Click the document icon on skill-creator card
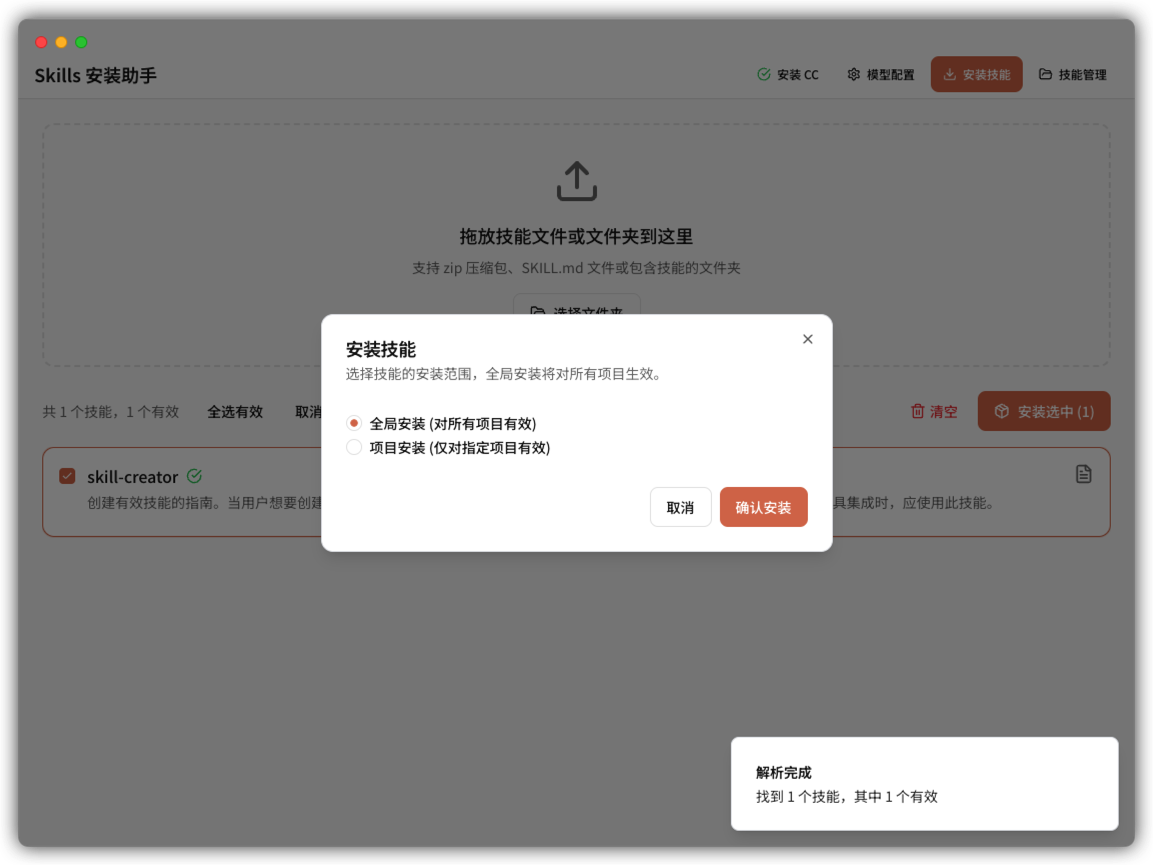Image resolution: width=1153 pixels, height=865 pixels. pyautogui.click(x=1083, y=474)
